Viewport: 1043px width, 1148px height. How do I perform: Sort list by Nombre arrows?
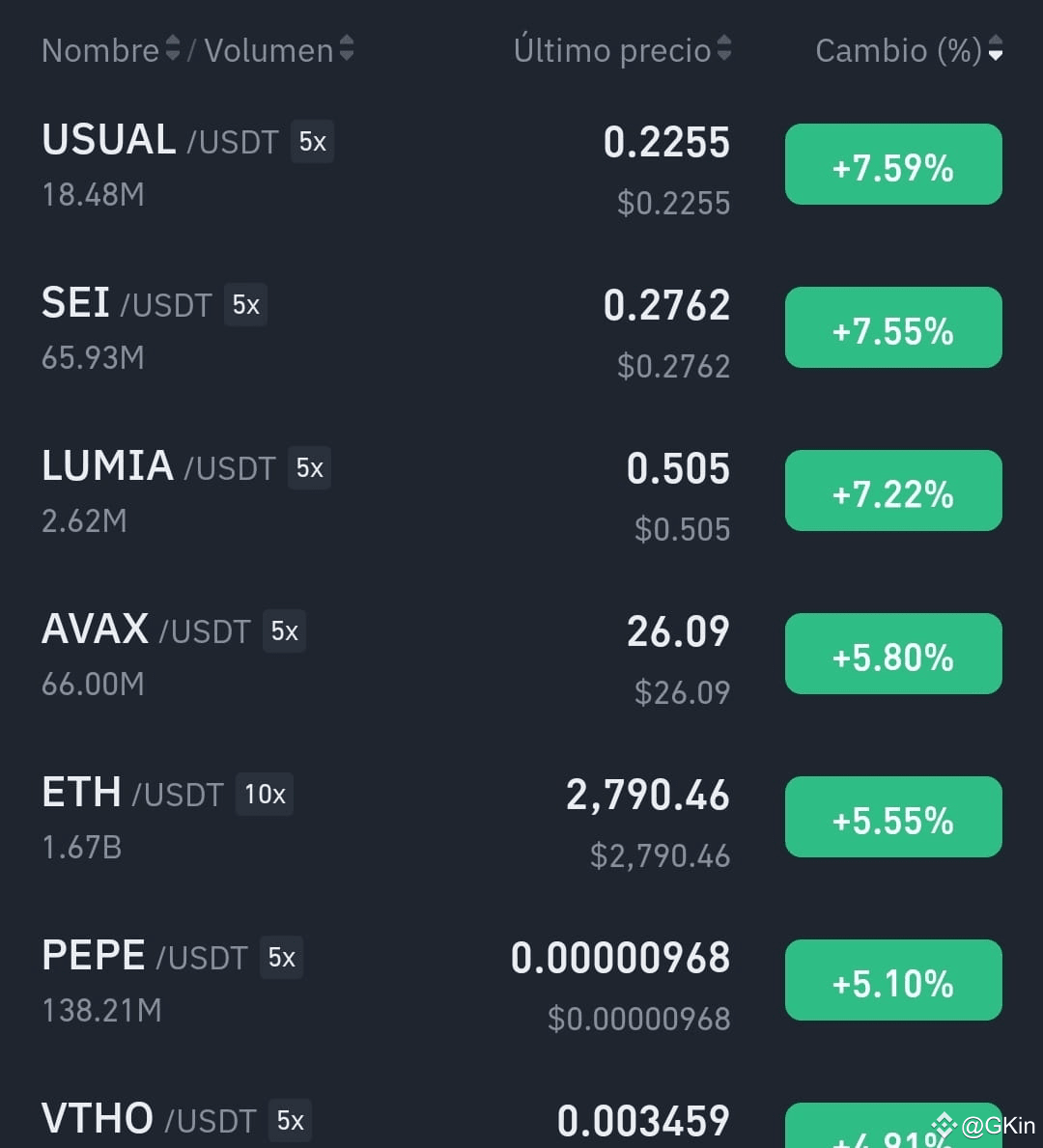[173, 48]
